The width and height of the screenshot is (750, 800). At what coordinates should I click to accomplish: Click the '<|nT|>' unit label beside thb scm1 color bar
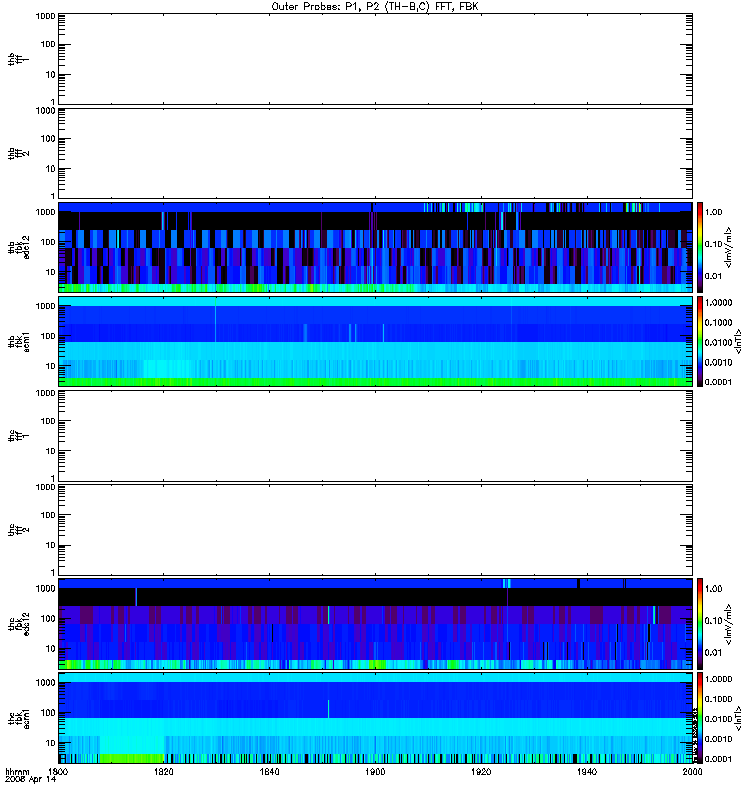[737, 341]
